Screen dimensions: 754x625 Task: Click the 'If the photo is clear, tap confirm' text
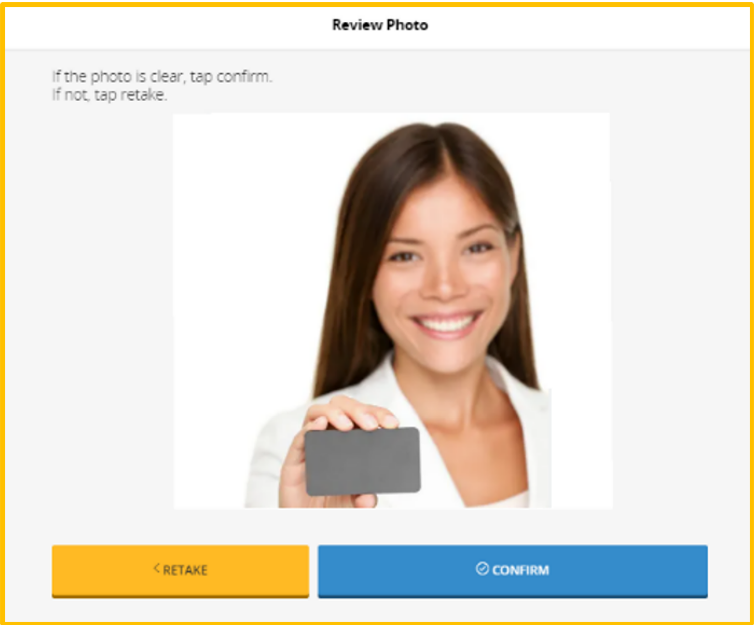[x=162, y=76]
